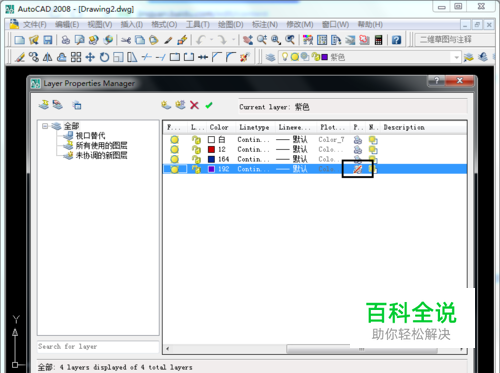Toggle plot printer icon for layer 白
Screen dimensions: 500x373
358,140
